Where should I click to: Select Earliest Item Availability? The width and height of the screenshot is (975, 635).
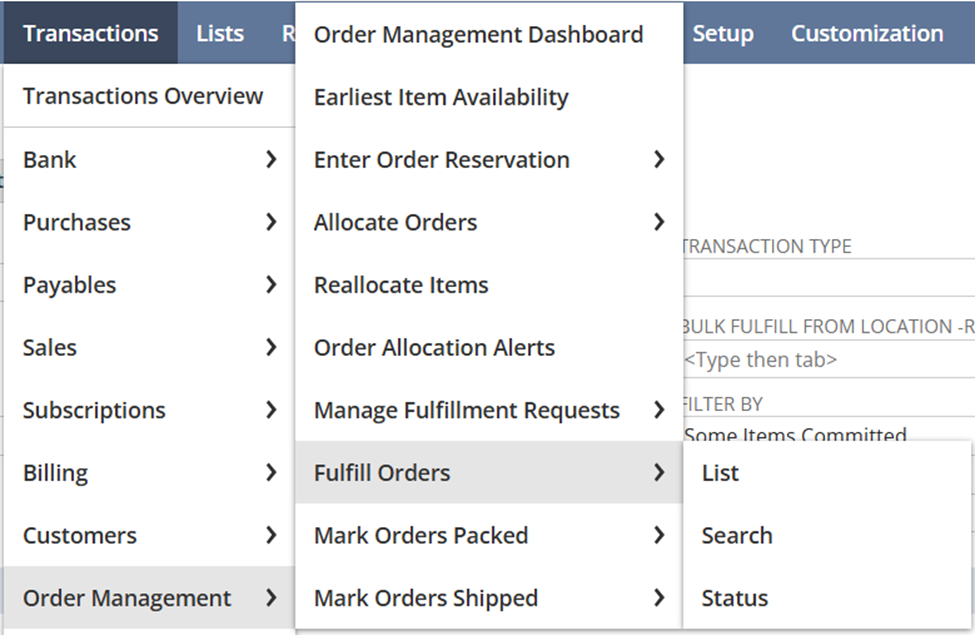click(x=441, y=97)
